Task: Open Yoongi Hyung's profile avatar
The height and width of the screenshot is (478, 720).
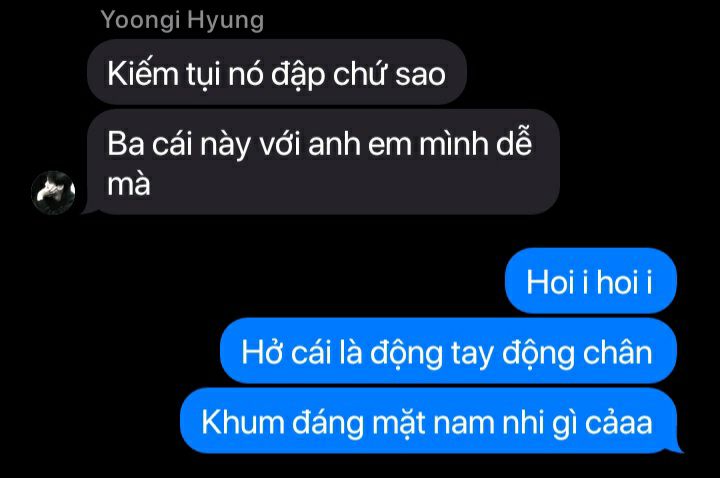Action: tap(53, 192)
